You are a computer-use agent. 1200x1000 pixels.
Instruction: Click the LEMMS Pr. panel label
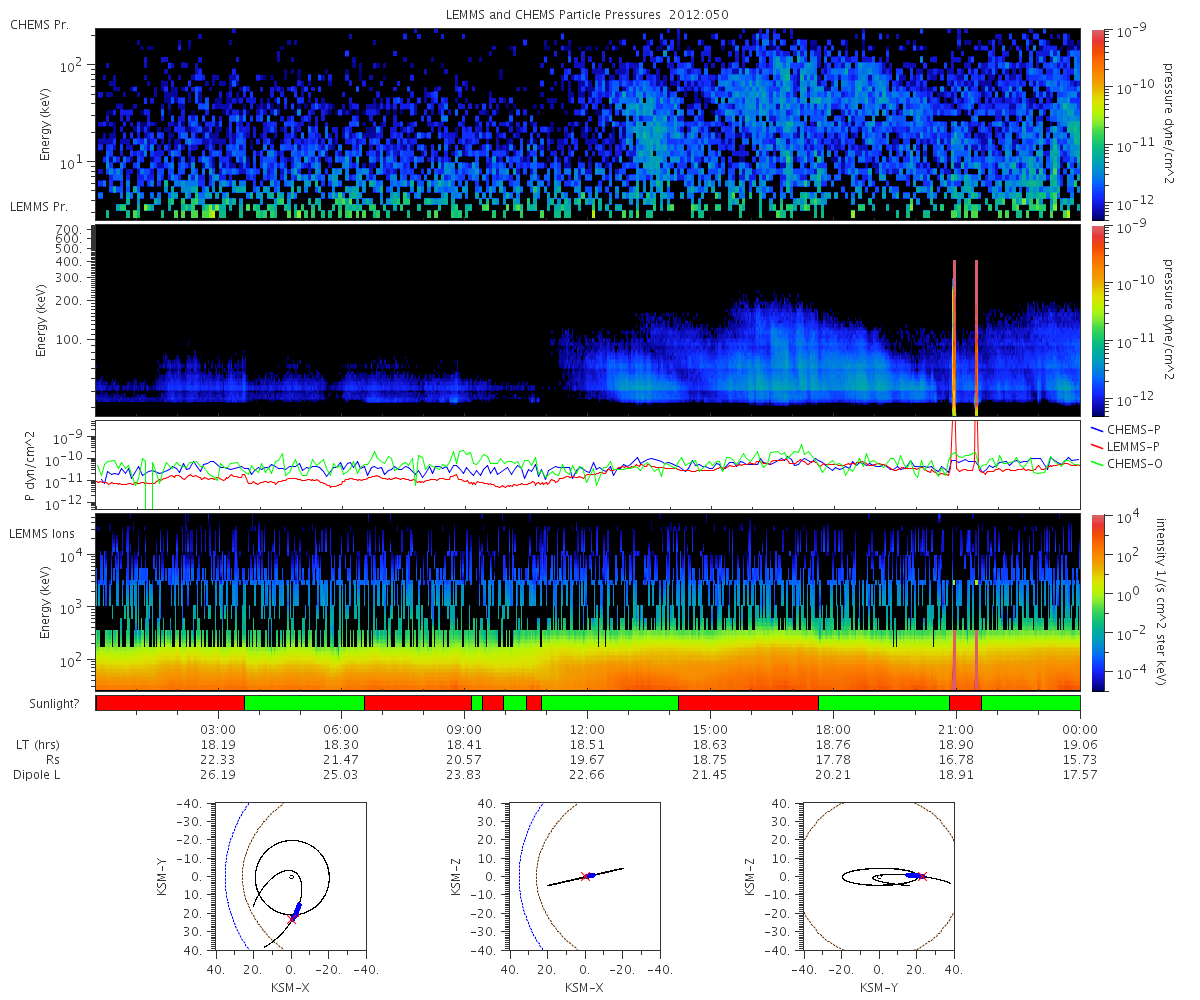(40, 207)
